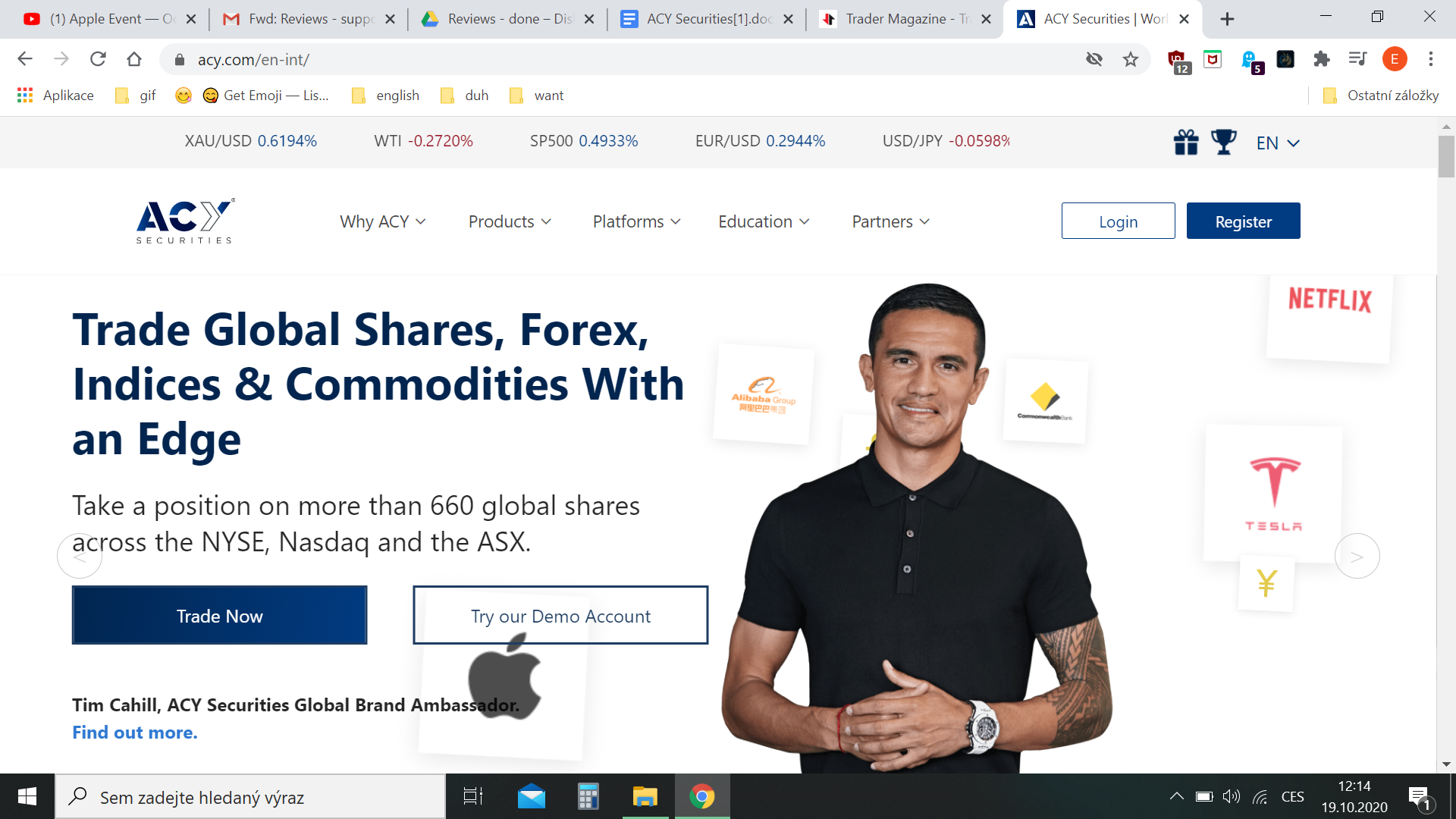
Task: Go to the browser home page icon
Action: [134, 59]
